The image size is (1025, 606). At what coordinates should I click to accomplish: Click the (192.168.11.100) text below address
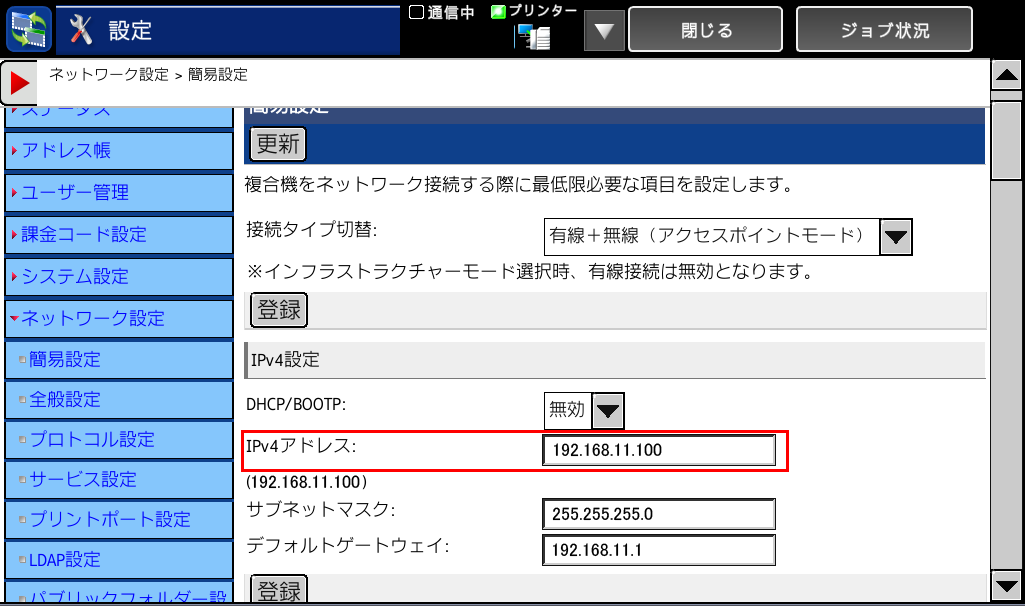(307, 482)
